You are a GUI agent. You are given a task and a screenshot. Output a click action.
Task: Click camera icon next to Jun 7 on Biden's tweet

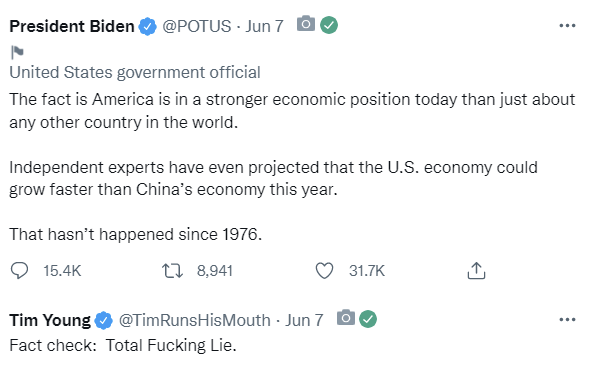[x=306, y=24]
